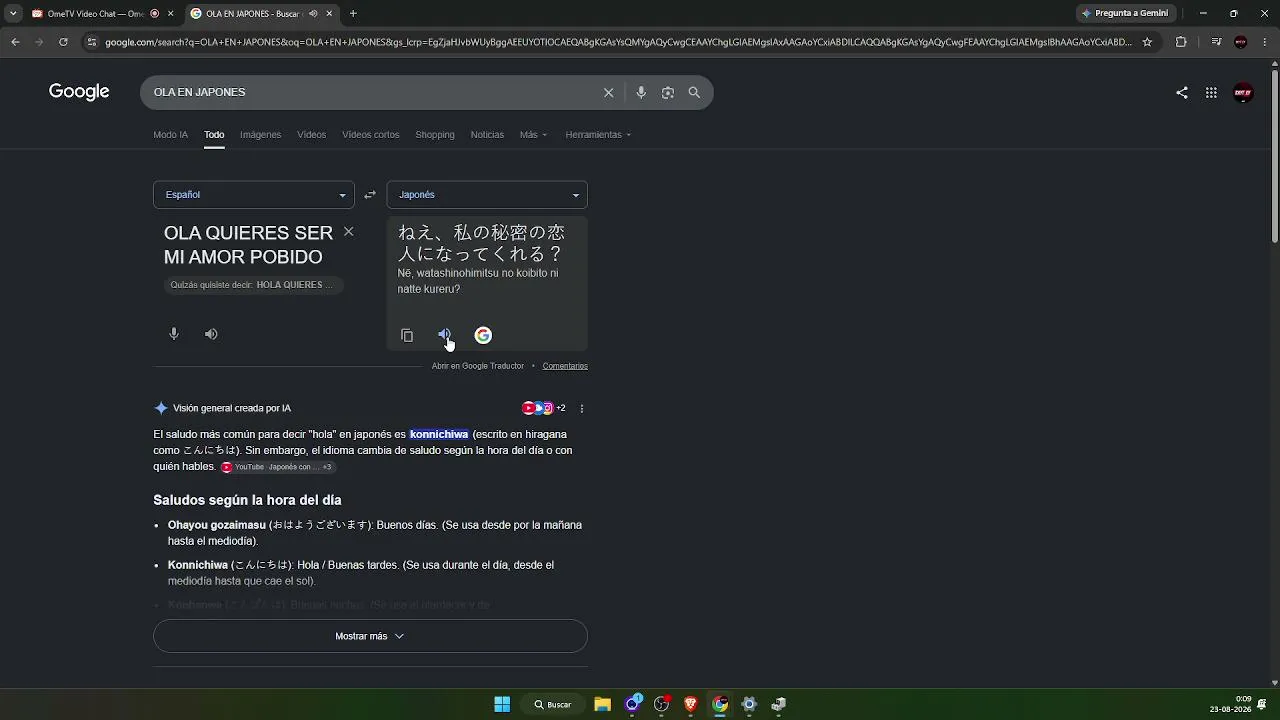Open a new browser tab
The height and width of the screenshot is (720, 1280).
(353, 13)
